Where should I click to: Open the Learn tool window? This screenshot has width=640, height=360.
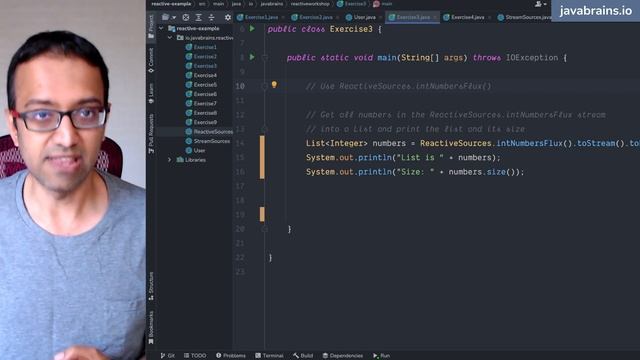151,93
